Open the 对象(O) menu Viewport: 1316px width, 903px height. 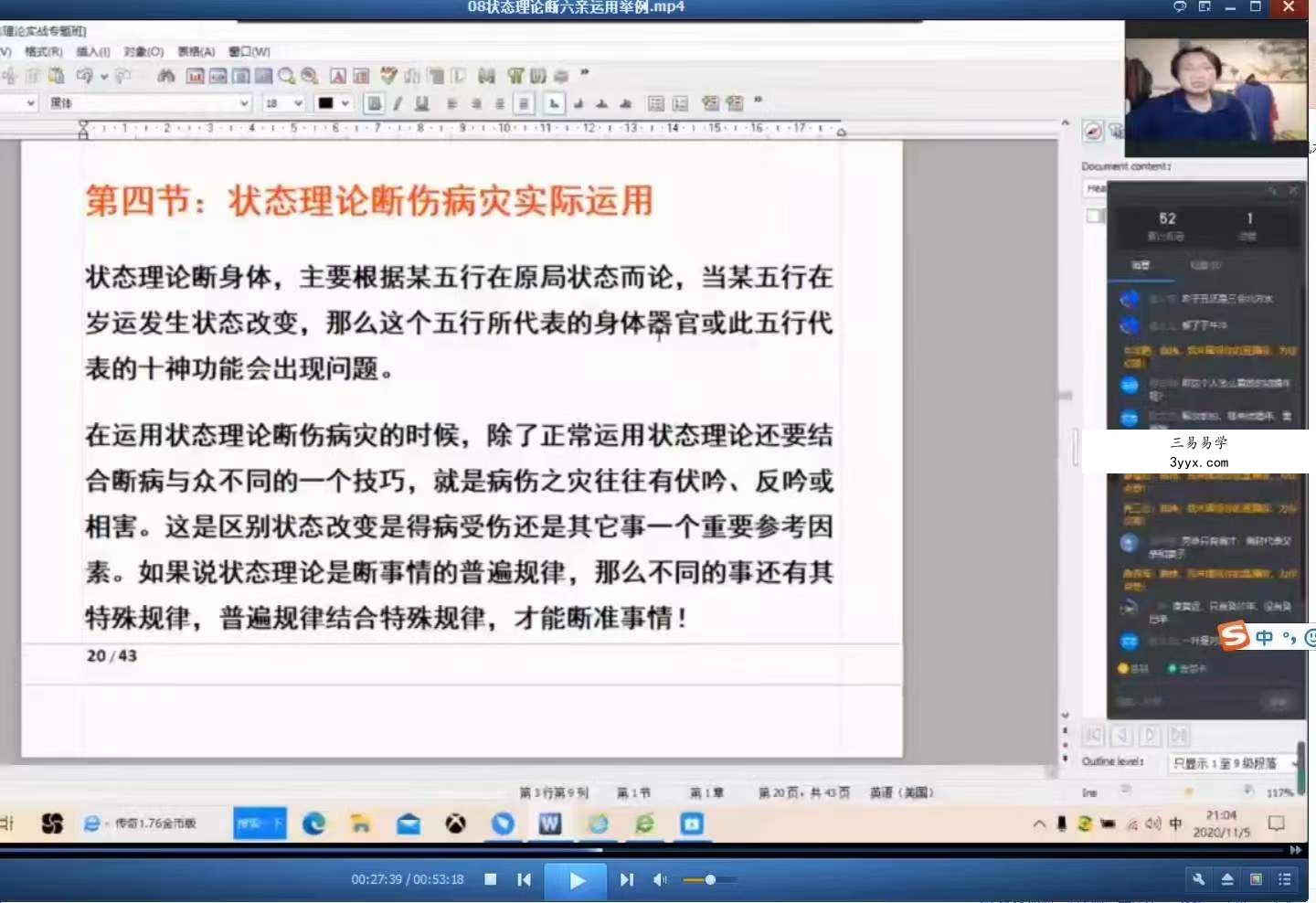point(143,52)
